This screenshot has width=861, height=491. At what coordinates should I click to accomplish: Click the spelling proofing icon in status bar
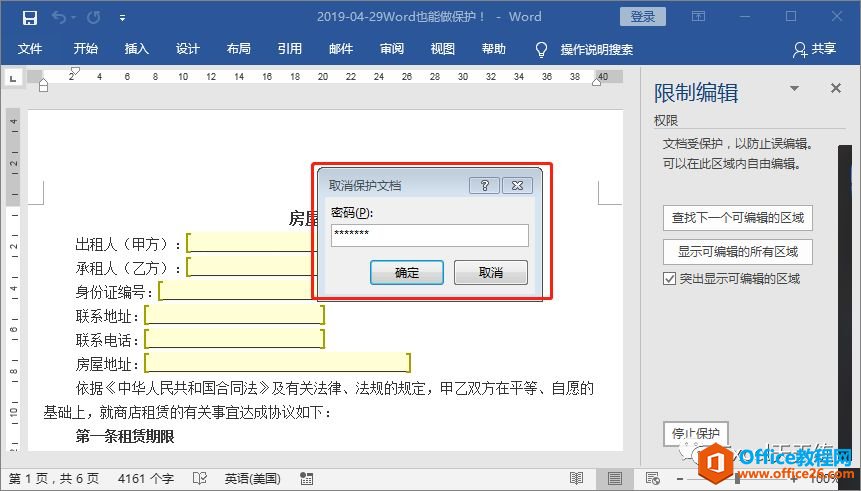pyautogui.click(x=200, y=478)
